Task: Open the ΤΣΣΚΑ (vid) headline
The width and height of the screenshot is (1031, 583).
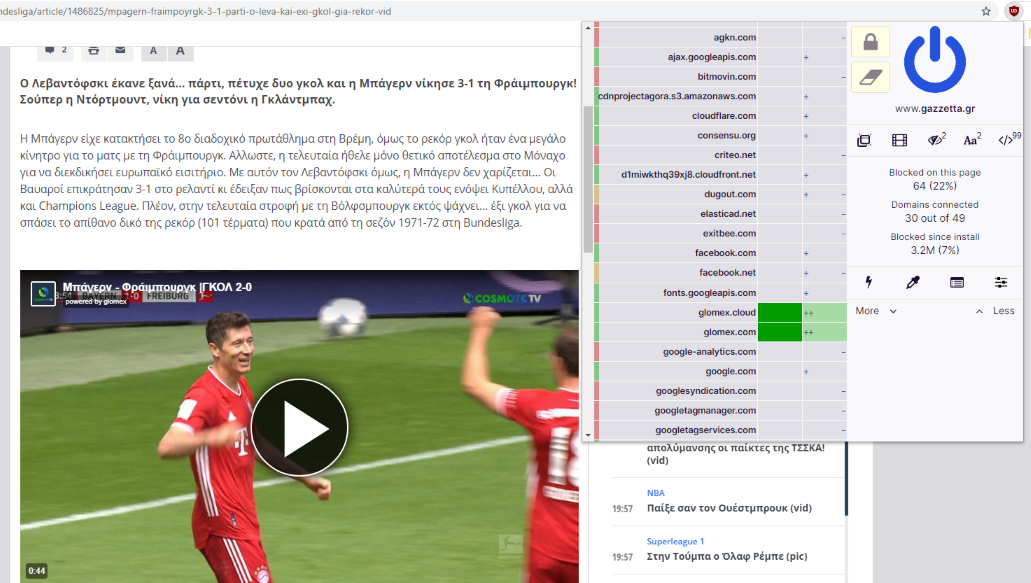Action: 736,454
